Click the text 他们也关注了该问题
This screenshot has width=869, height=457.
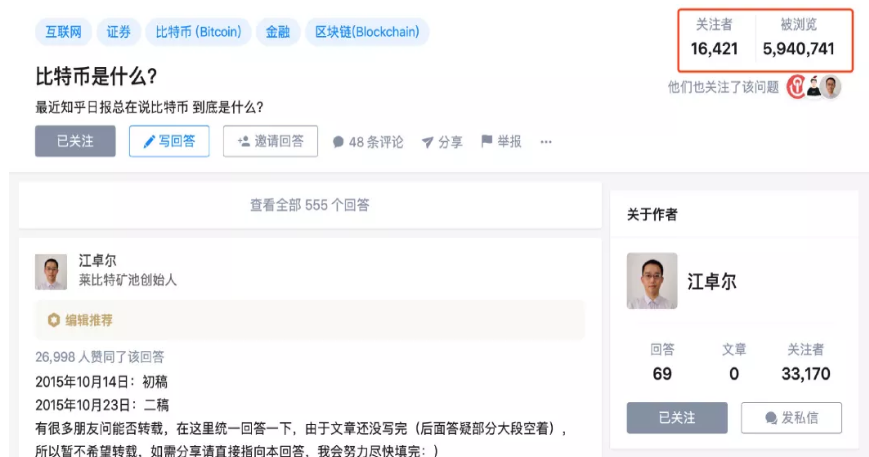click(723, 87)
